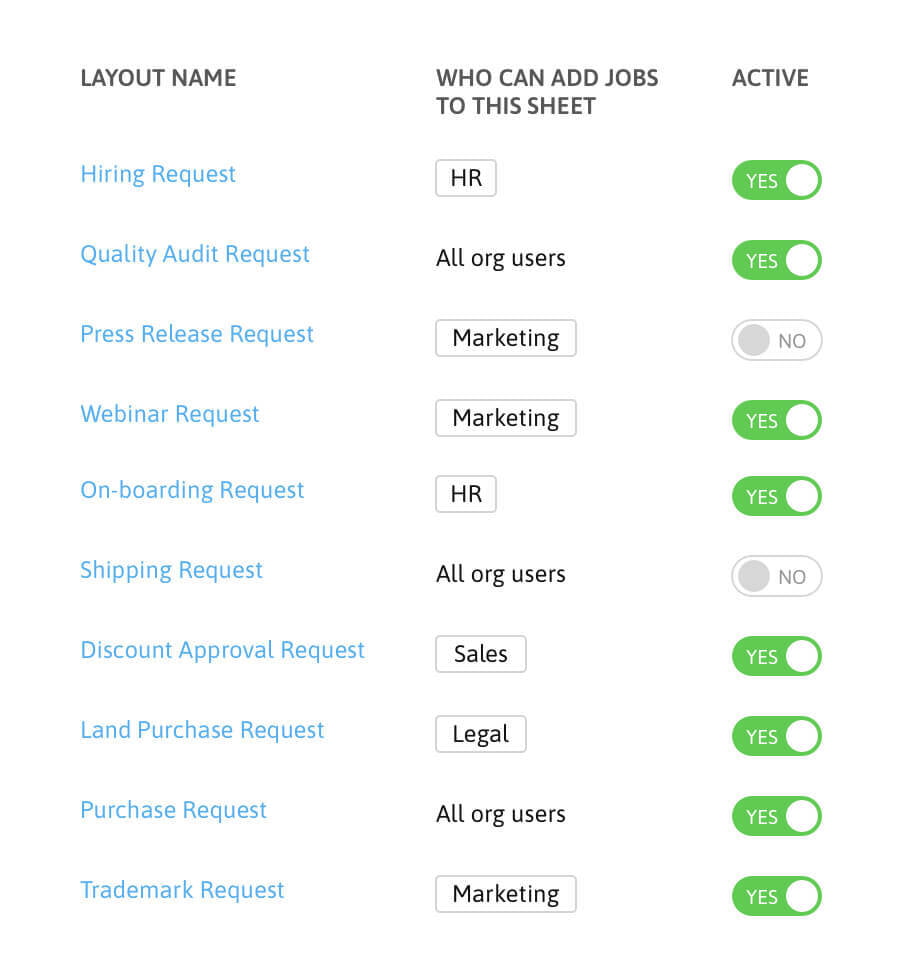Open the Hiring Request layout

point(158,175)
